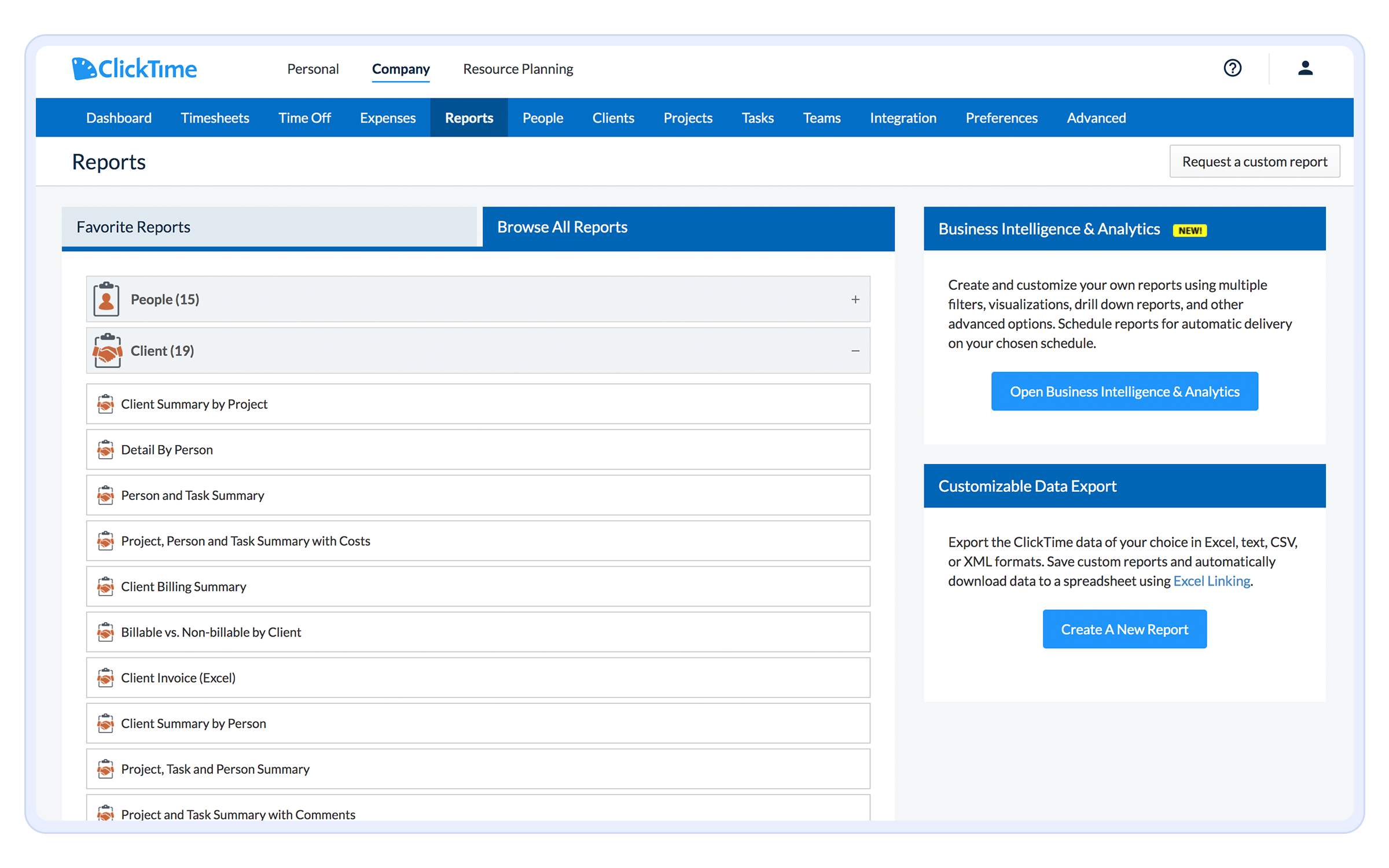Go to the Resource Planning section
This screenshot has width=1389, height=868.
(518, 69)
